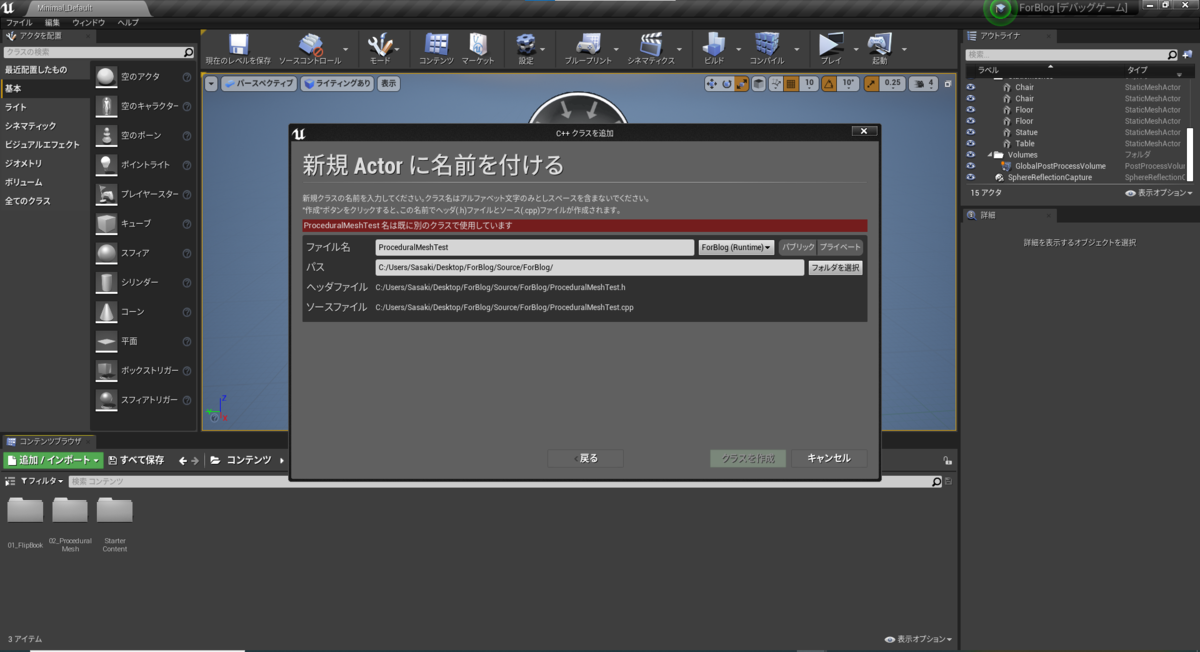Select ボックストリガー in the place actors list

143,371
